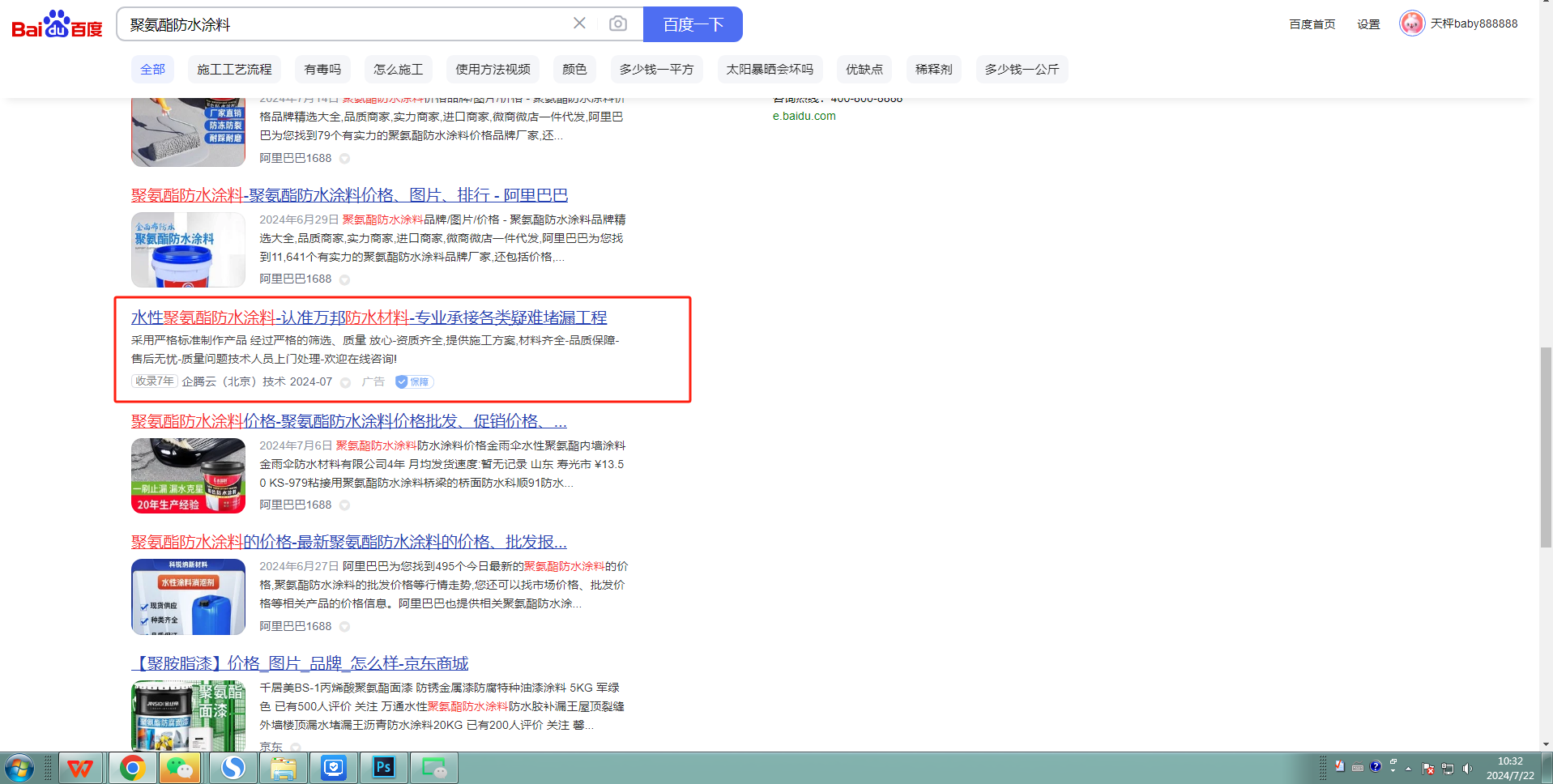The height and width of the screenshot is (784, 1553).
Task: Click the 保障 shield badge on the ad
Action: [414, 381]
